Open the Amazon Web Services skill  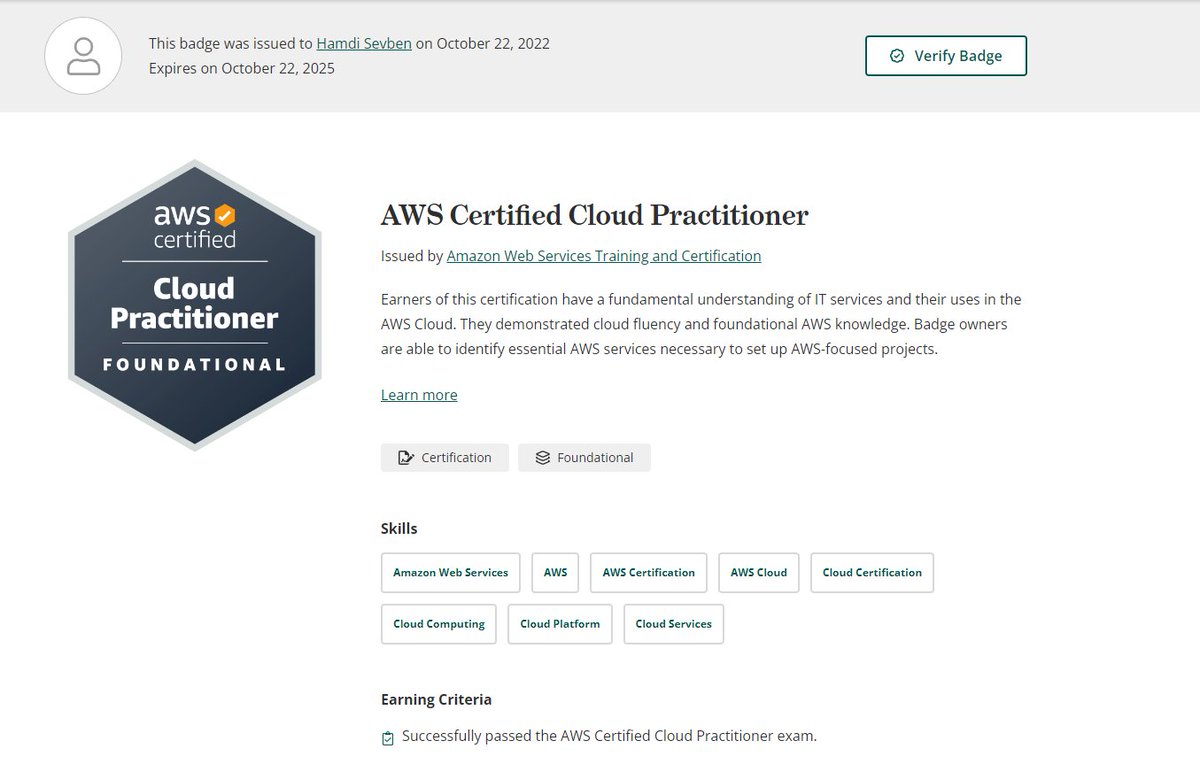tap(451, 573)
